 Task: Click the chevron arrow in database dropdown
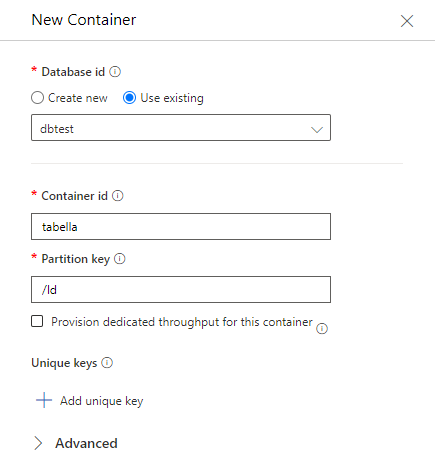click(x=317, y=129)
